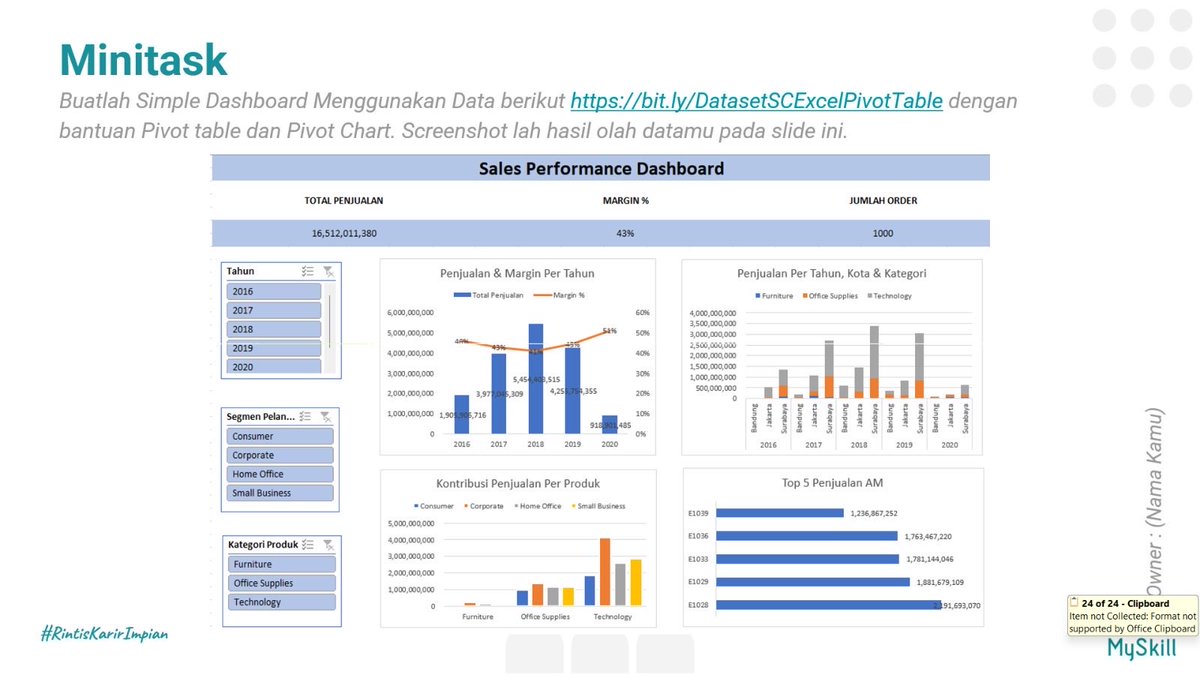Click the 1,236,867,252 data label
1200x675 pixels.
(874, 513)
